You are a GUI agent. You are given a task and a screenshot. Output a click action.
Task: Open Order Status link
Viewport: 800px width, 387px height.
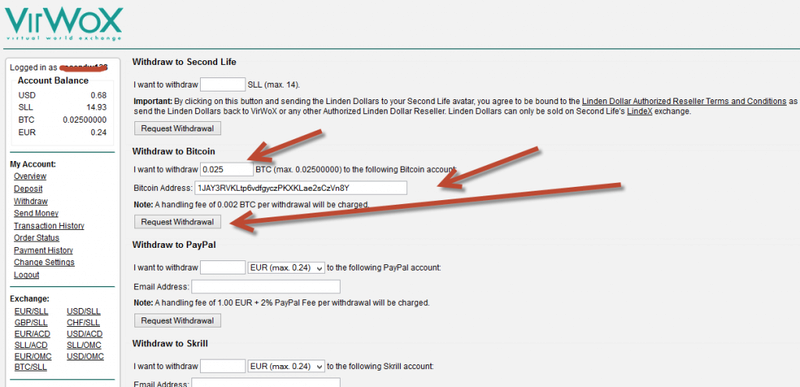[37, 238]
